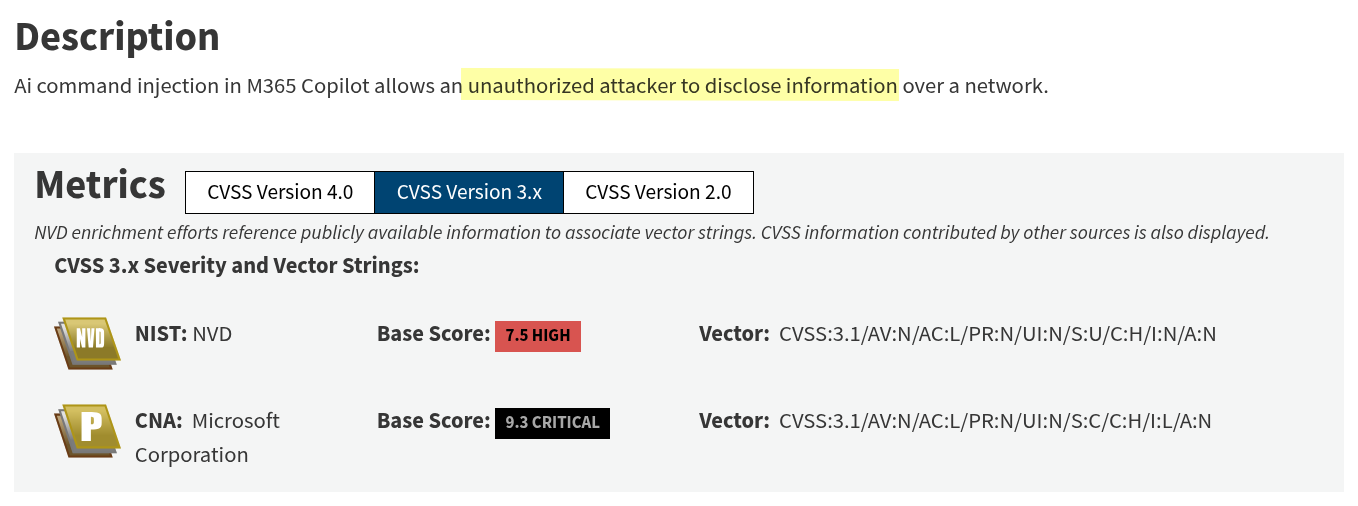Click the italic NVD enrichment efforts note

pyautogui.click(x=651, y=233)
